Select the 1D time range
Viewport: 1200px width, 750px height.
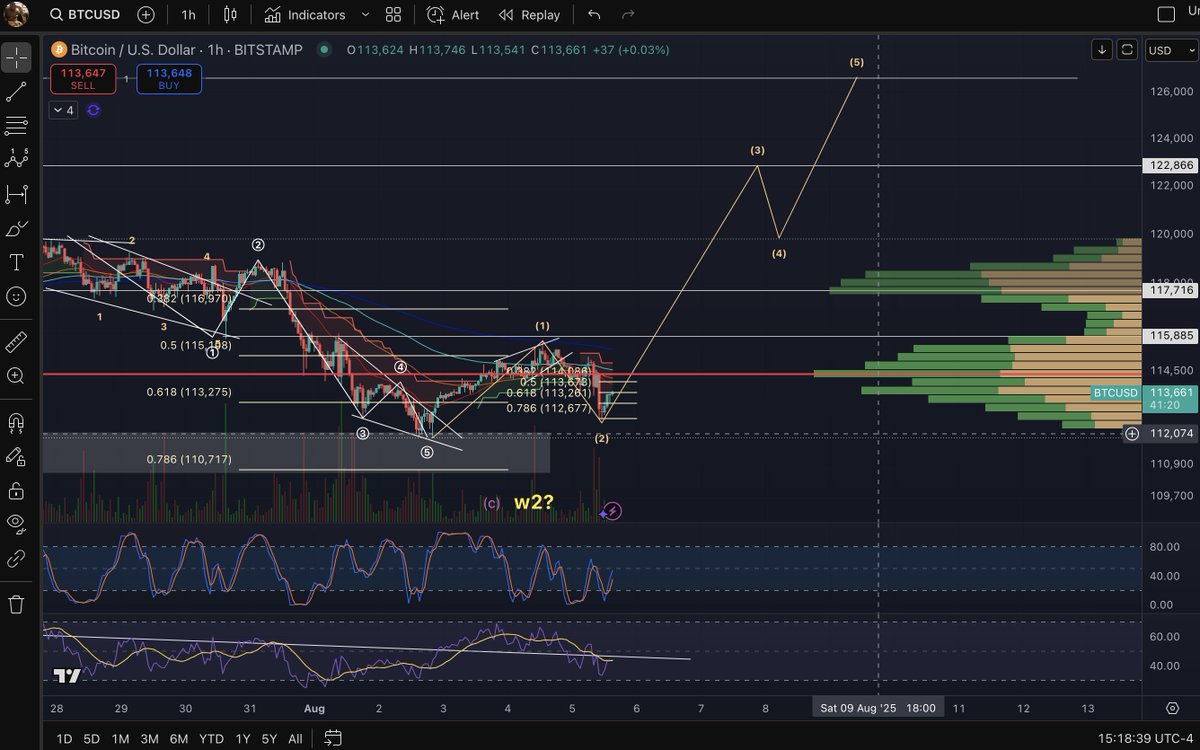(x=64, y=738)
